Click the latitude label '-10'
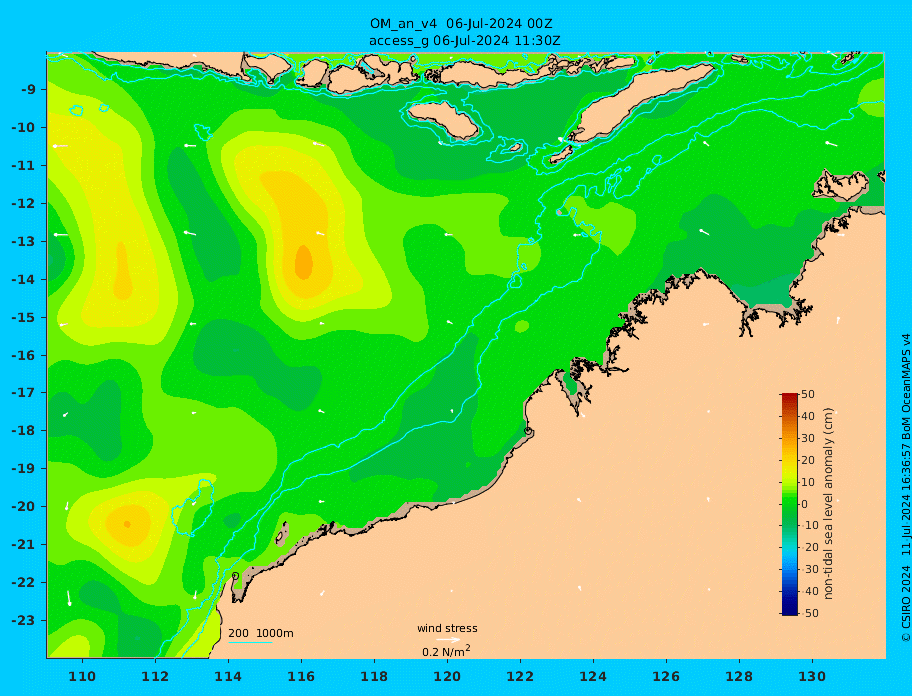The image size is (912, 696). pos(24,127)
